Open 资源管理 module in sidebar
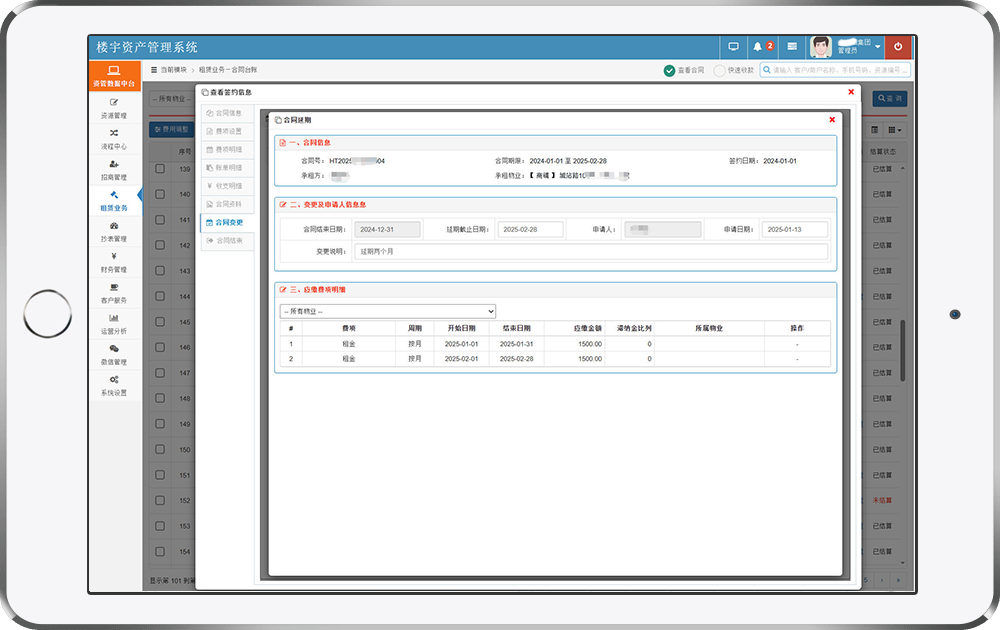The width and height of the screenshot is (1000, 630). [x=114, y=108]
